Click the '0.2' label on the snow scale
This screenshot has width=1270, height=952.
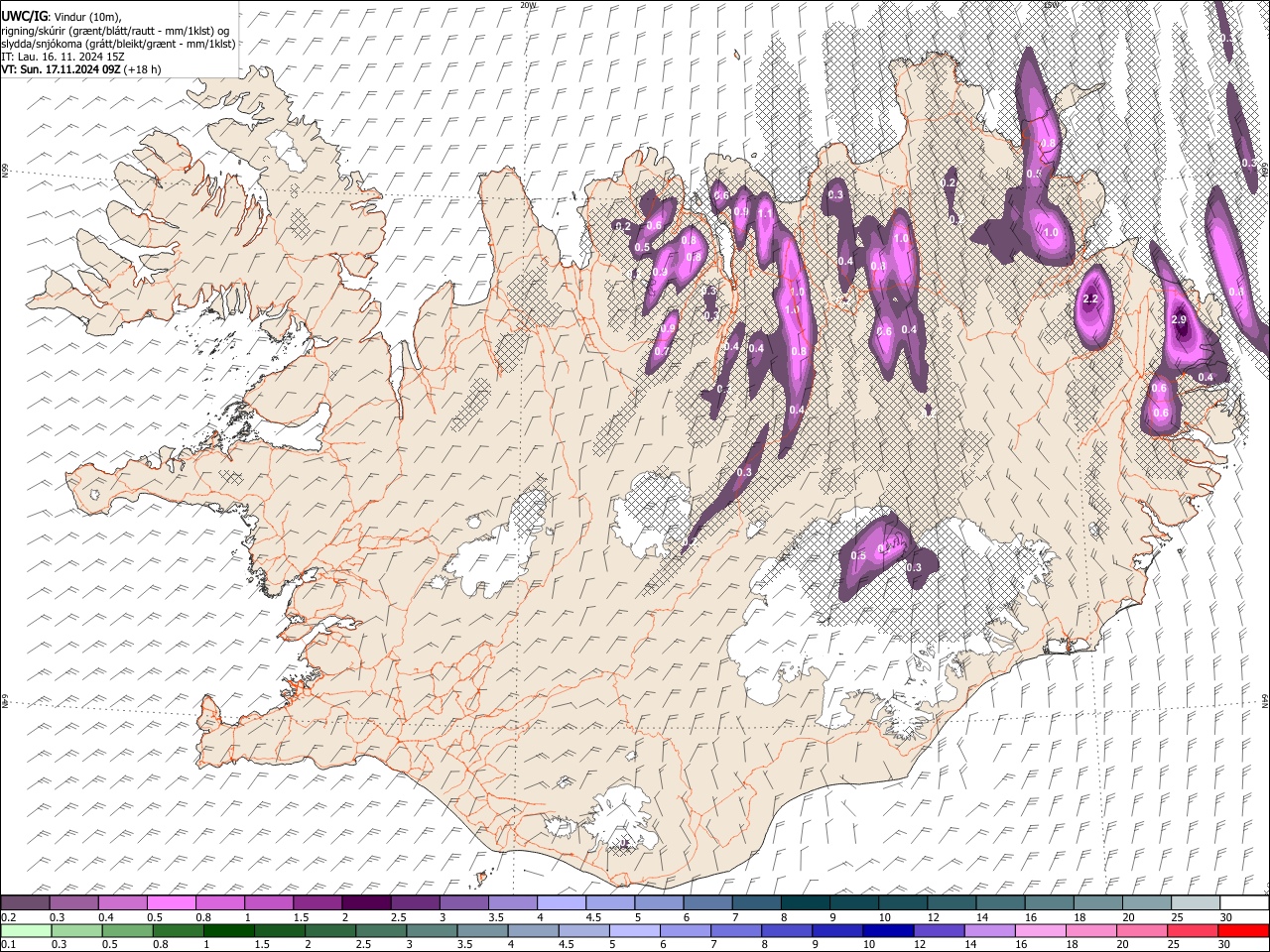[x=8, y=917]
